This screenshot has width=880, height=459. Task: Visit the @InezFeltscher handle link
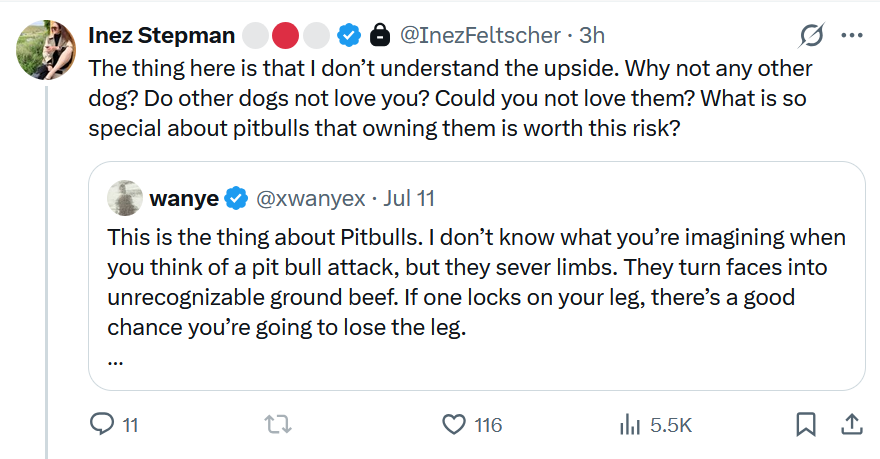tap(480, 35)
